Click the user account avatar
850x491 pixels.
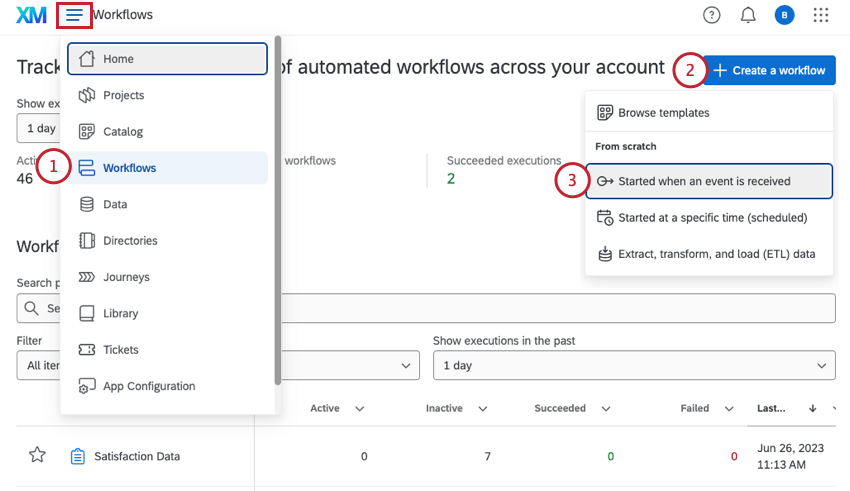[x=784, y=15]
